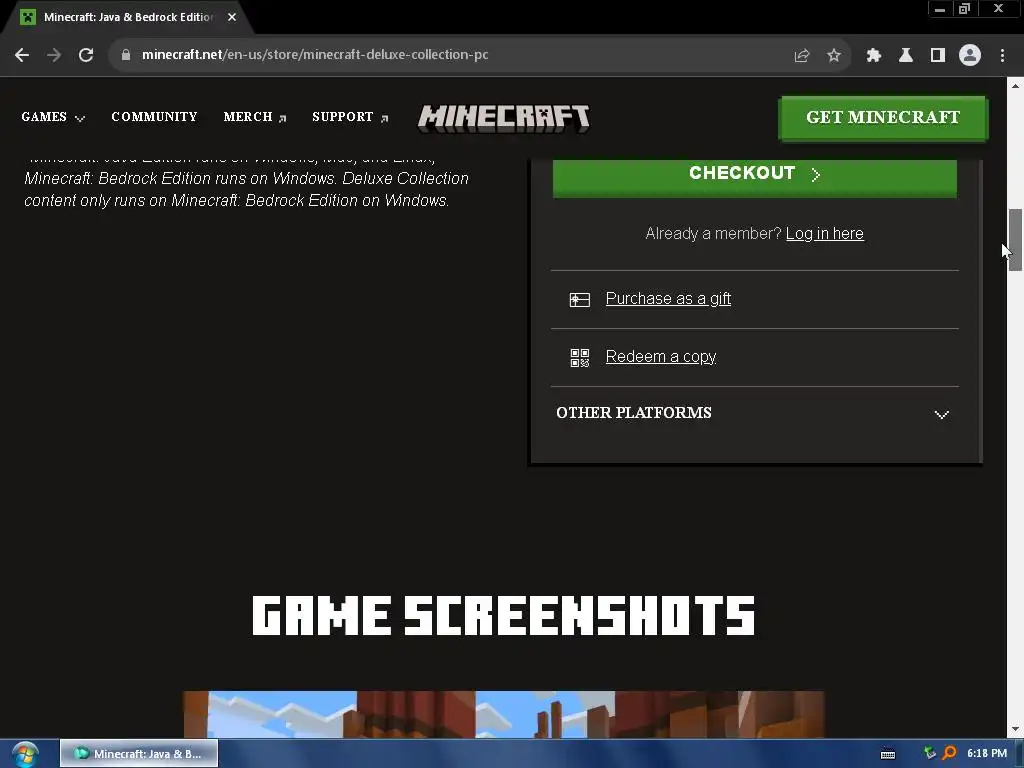Click the QR code redeem icon
Image resolution: width=1024 pixels, height=768 pixels.
579,358
